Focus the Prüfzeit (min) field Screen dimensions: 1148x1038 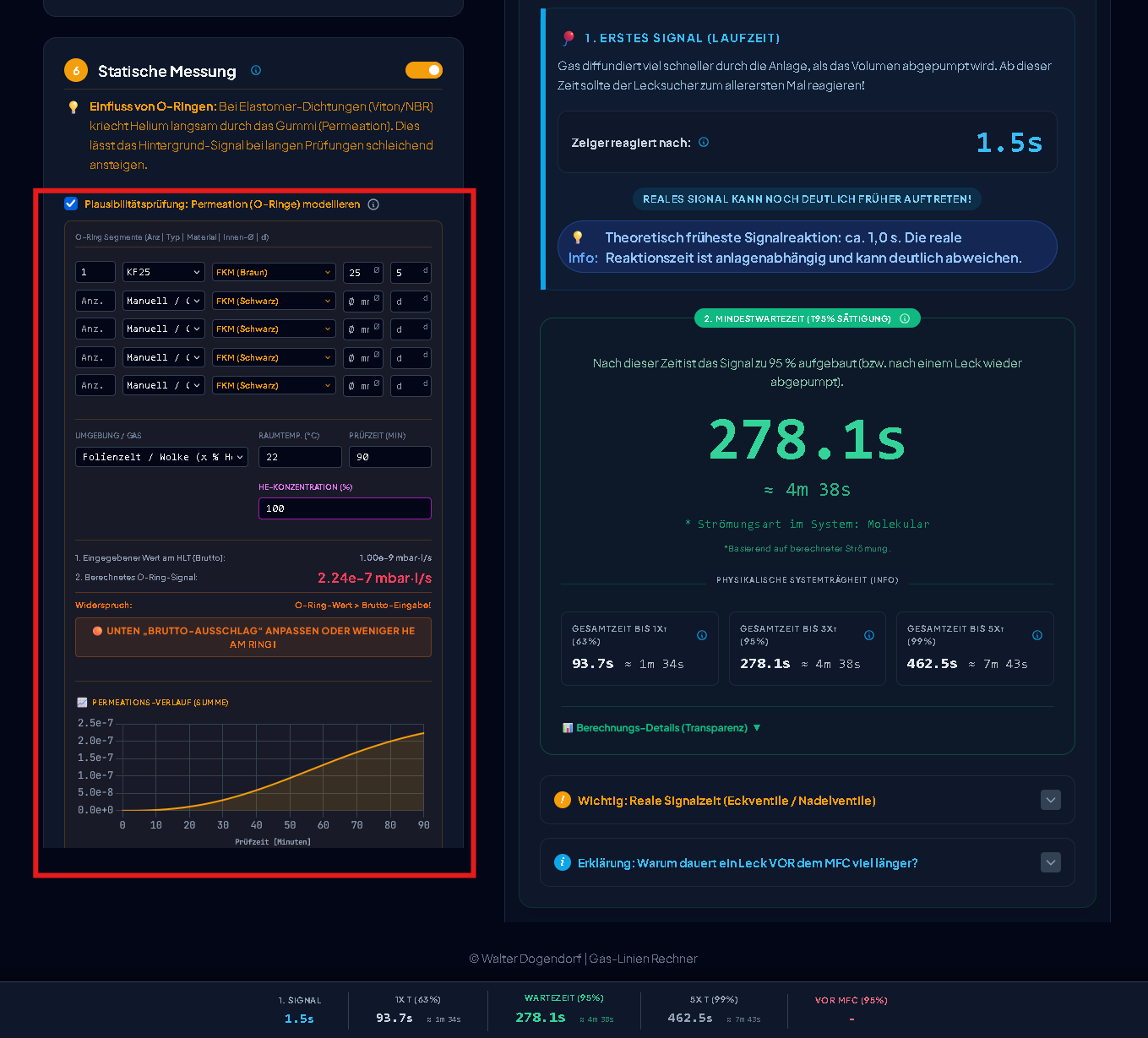(x=390, y=457)
